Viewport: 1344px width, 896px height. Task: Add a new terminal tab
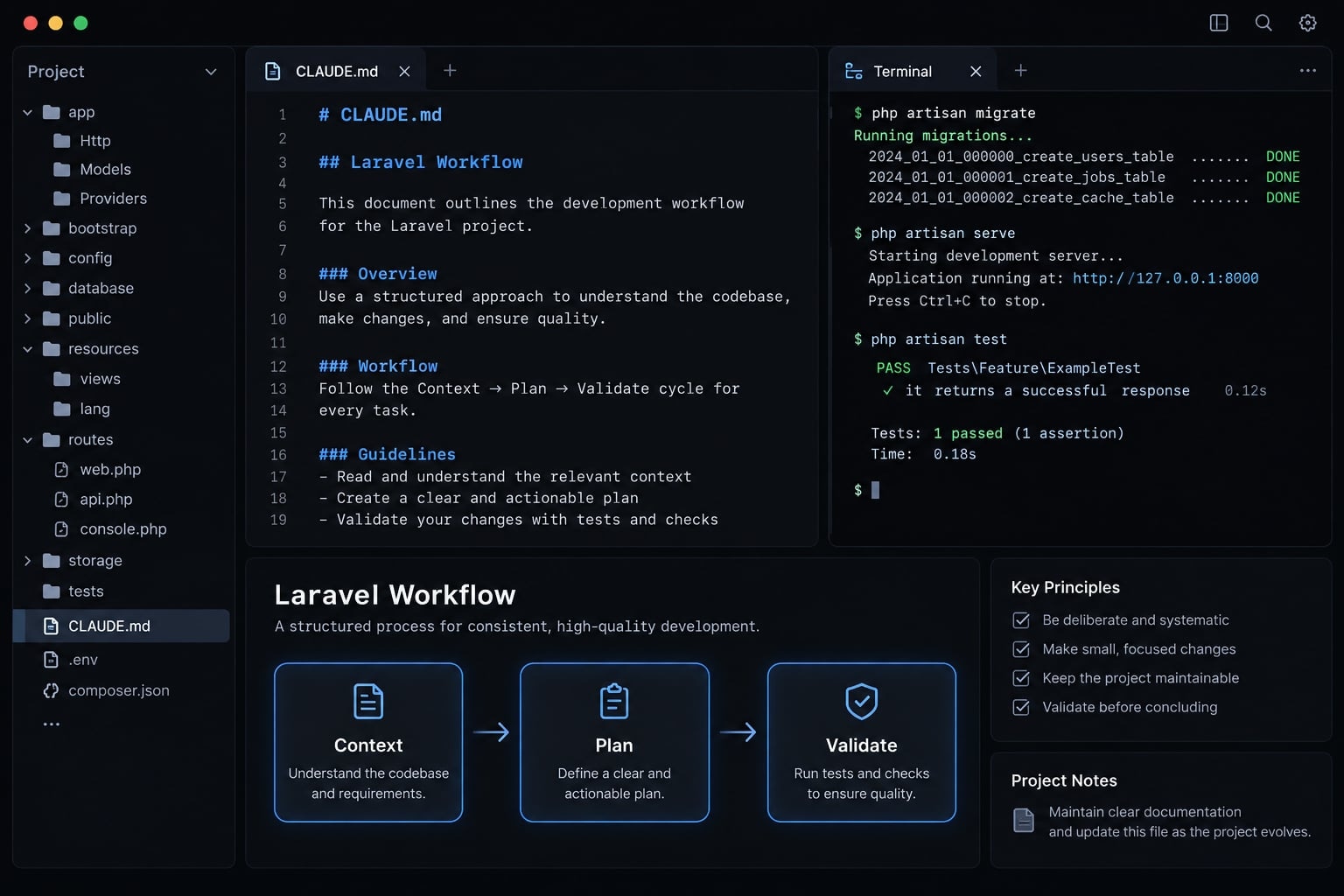point(1020,70)
